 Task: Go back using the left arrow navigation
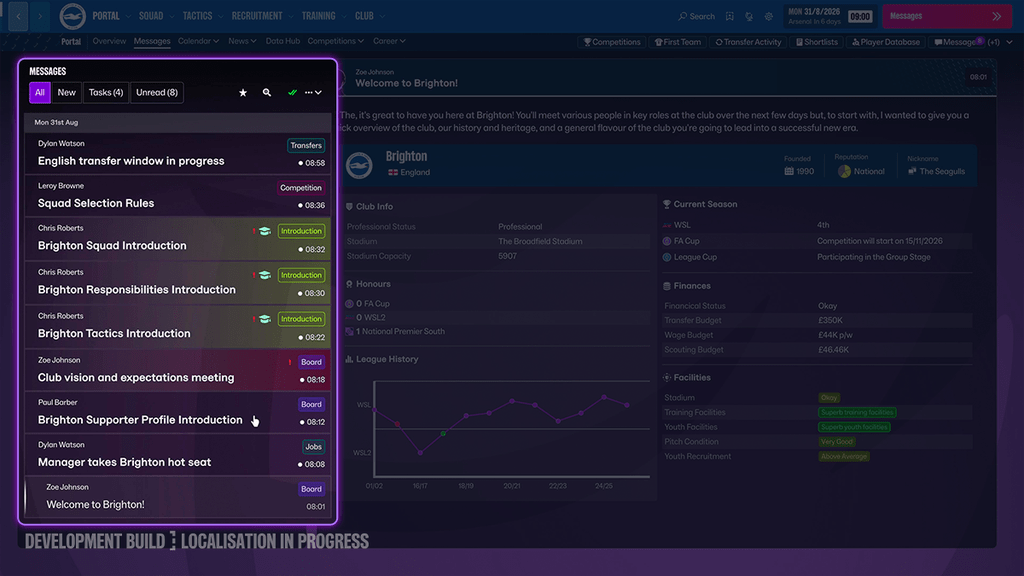18,16
